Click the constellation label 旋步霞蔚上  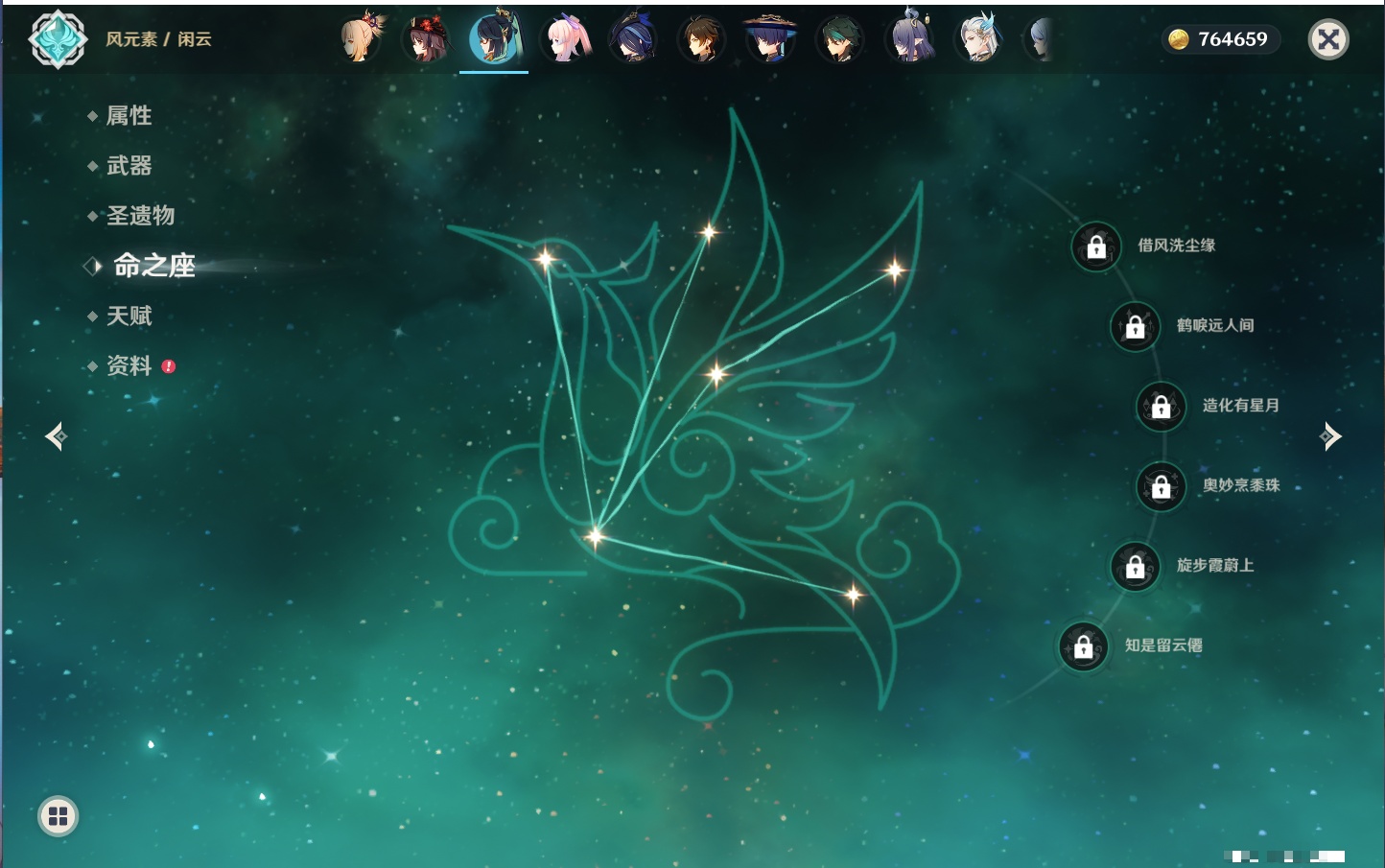[1215, 565]
